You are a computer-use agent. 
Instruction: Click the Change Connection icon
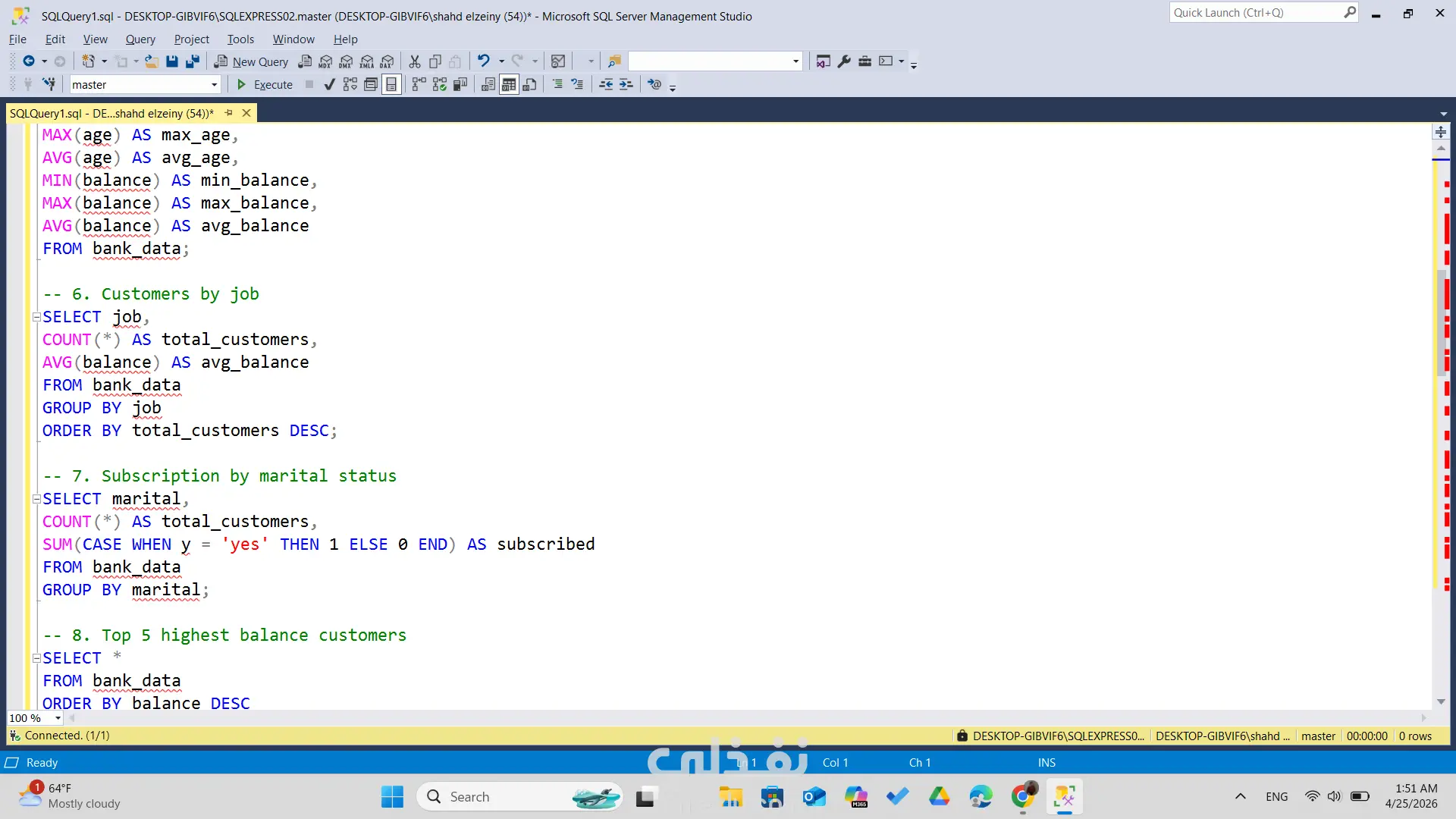coord(49,84)
